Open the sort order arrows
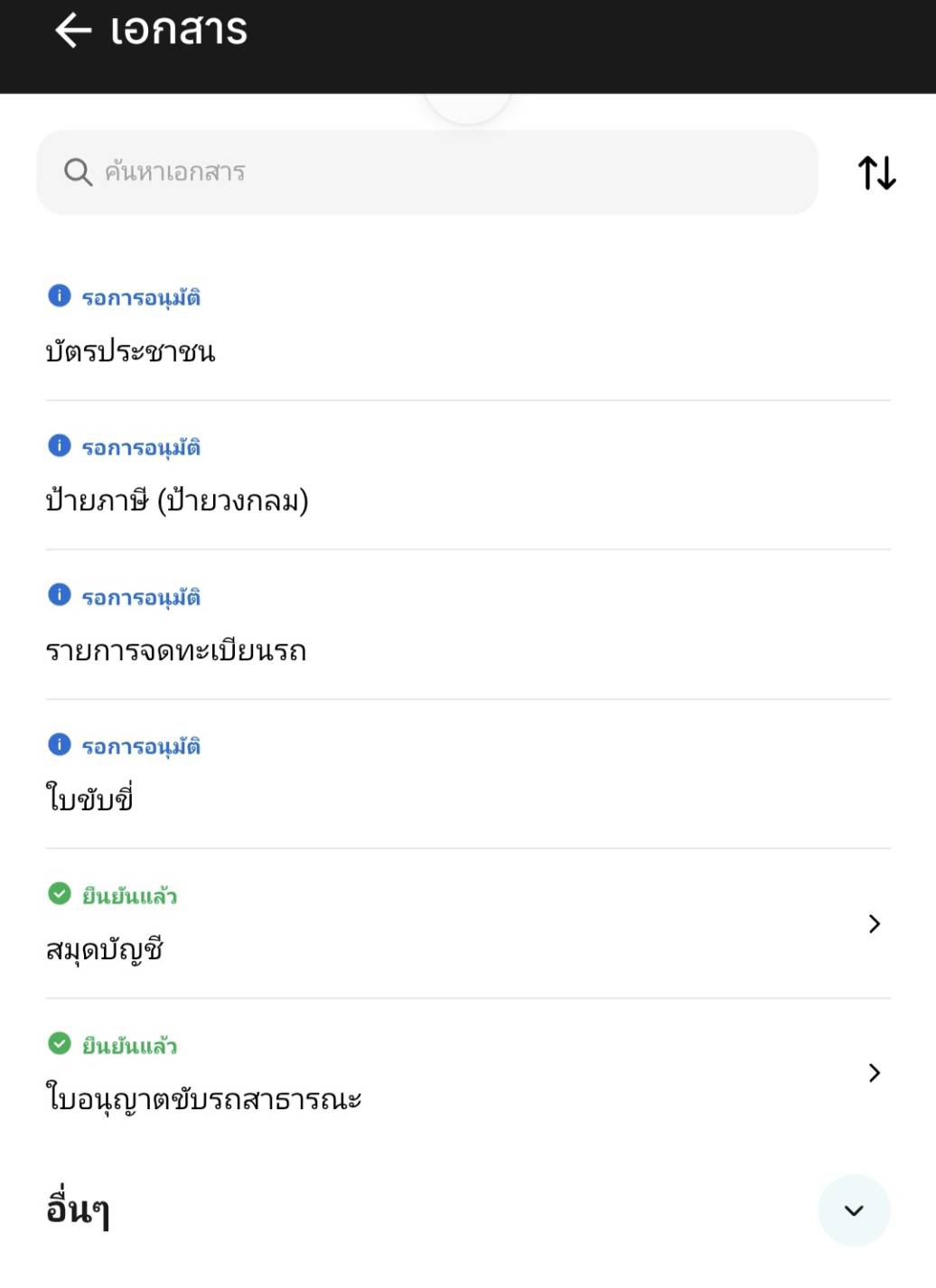Image resolution: width=936 pixels, height=1288 pixels. point(876,173)
